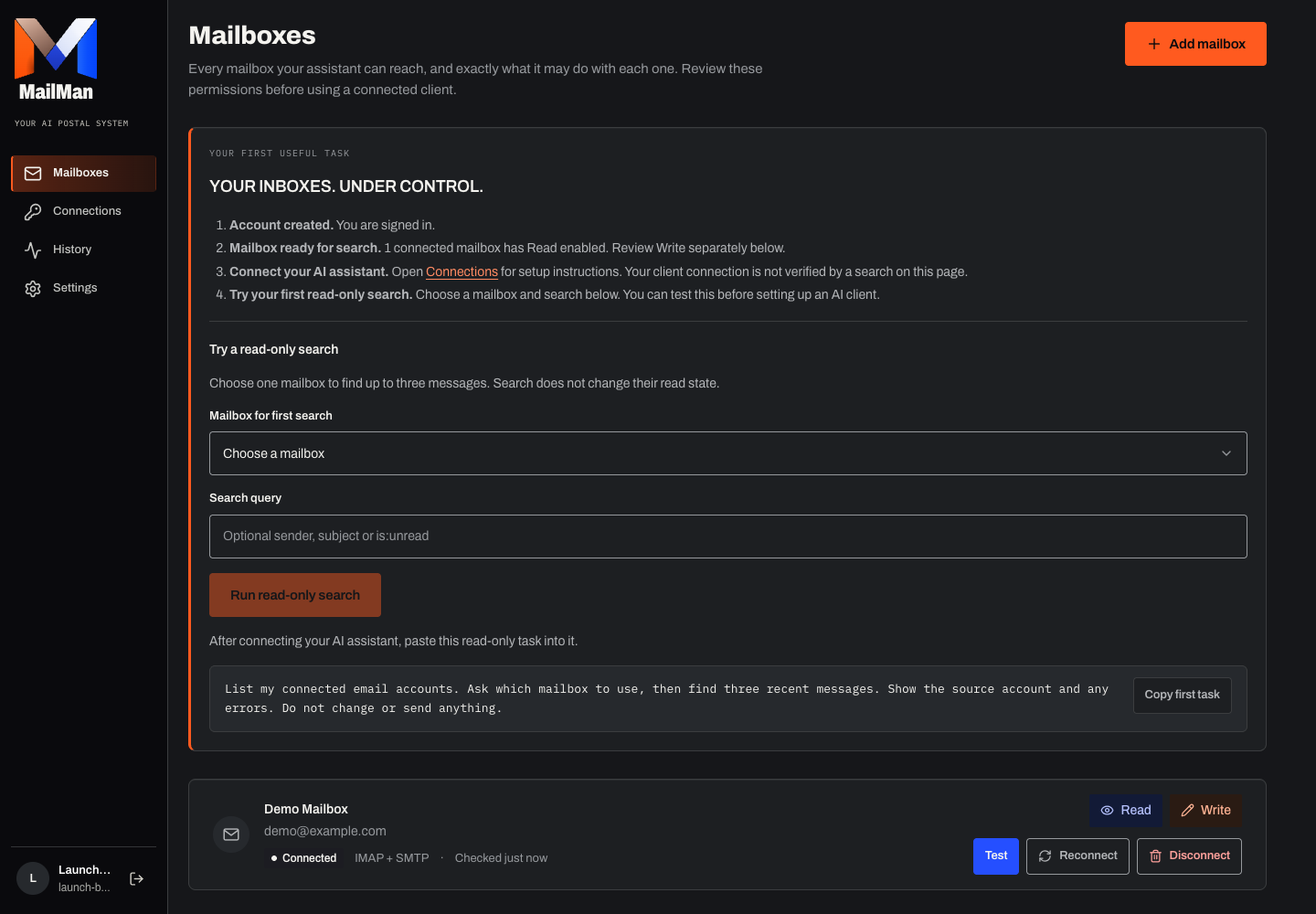Viewport: 1316px width, 914px height.
Task: Click the 'Demo Mailbox' name
Action: point(306,810)
